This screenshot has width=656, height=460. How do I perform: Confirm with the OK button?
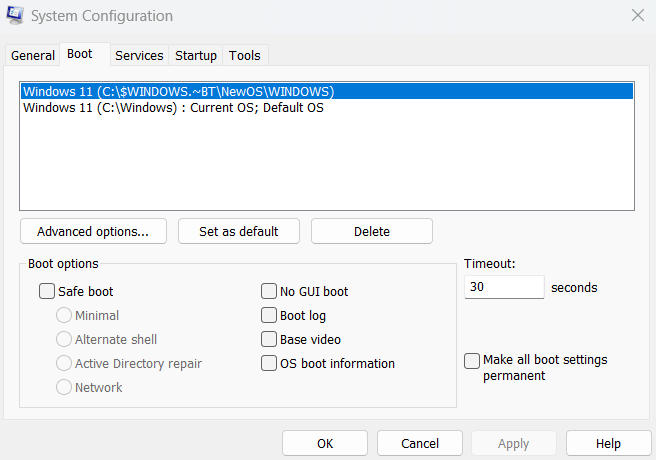point(325,443)
